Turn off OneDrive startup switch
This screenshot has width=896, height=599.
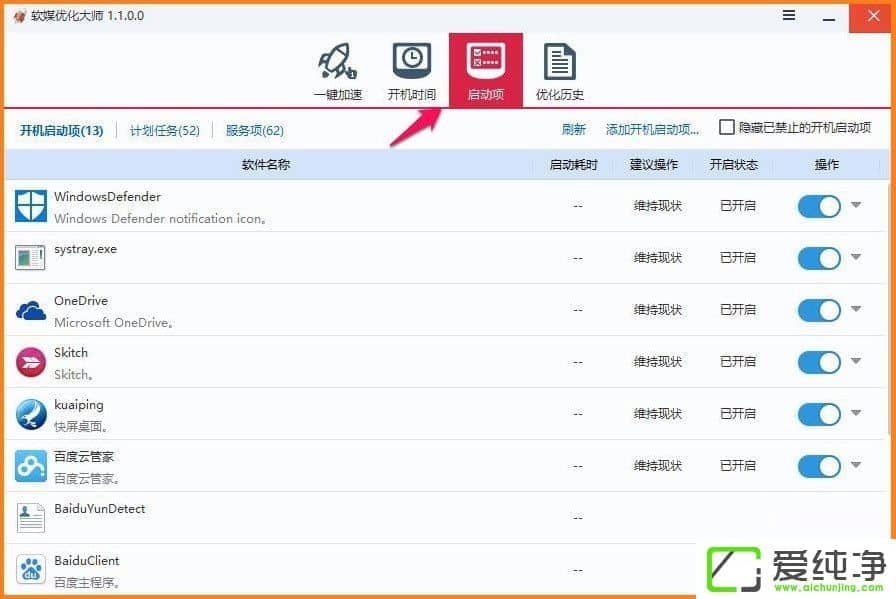click(x=819, y=310)
